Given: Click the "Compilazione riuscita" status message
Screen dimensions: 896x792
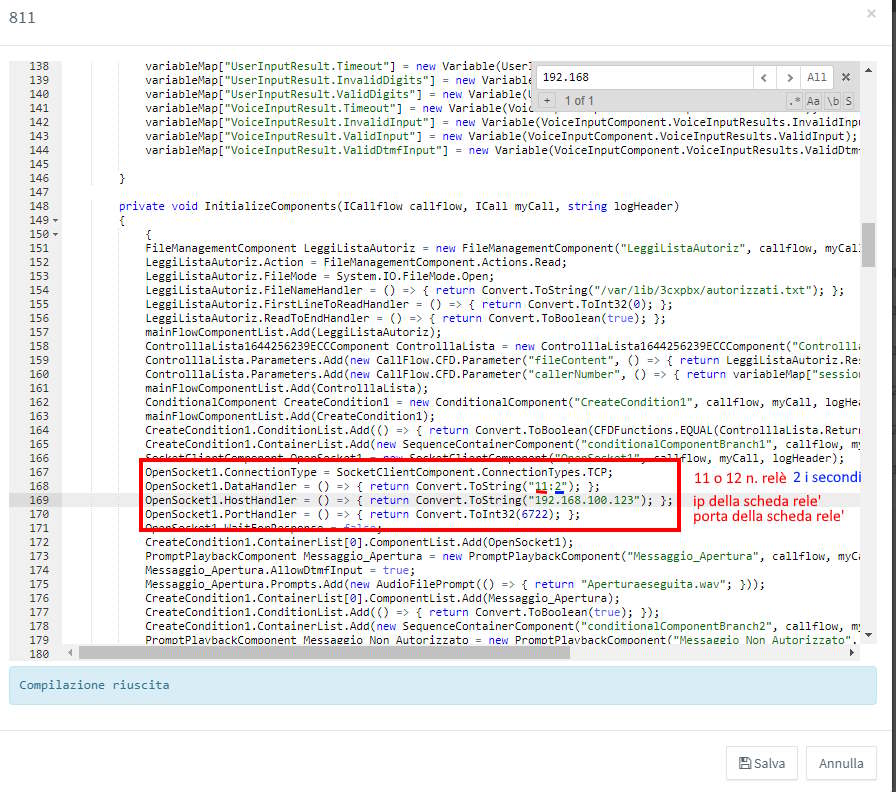Looking at the screenshot, I should click(94, 685).
